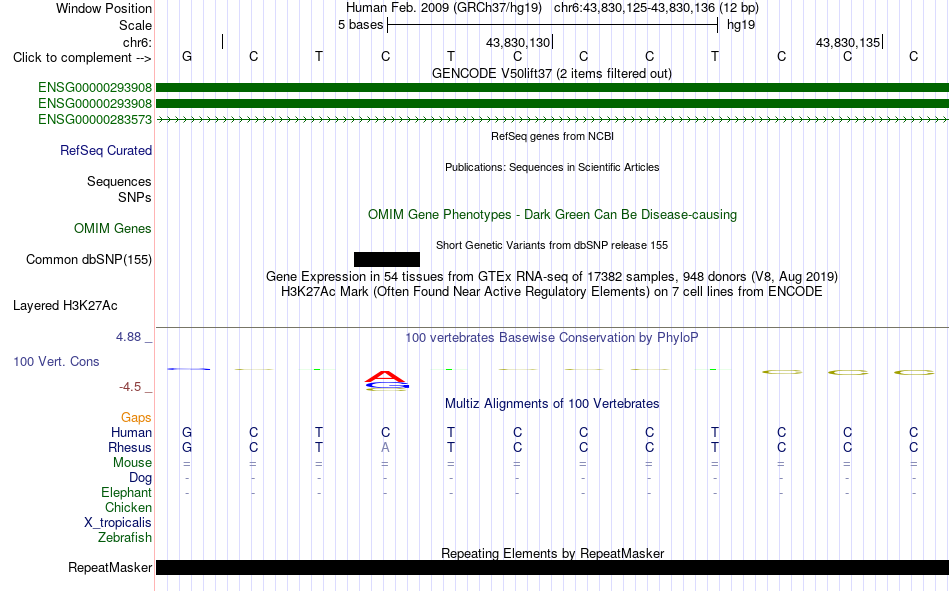Click the Sequences track label
This screenshot has width=950, height=591.
coord(119,181)
